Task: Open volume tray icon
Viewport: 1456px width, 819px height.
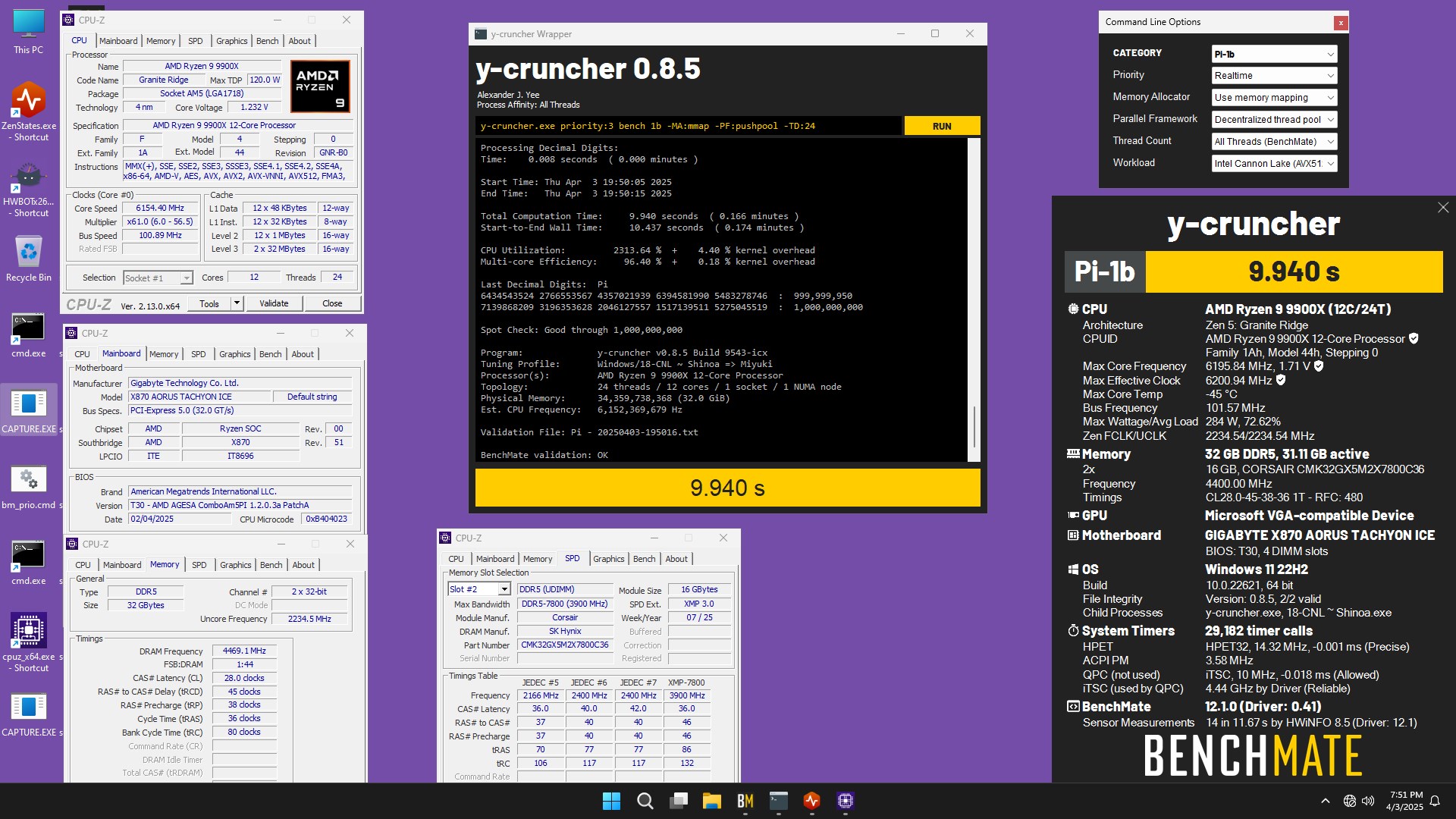Action: point(1368,801)
